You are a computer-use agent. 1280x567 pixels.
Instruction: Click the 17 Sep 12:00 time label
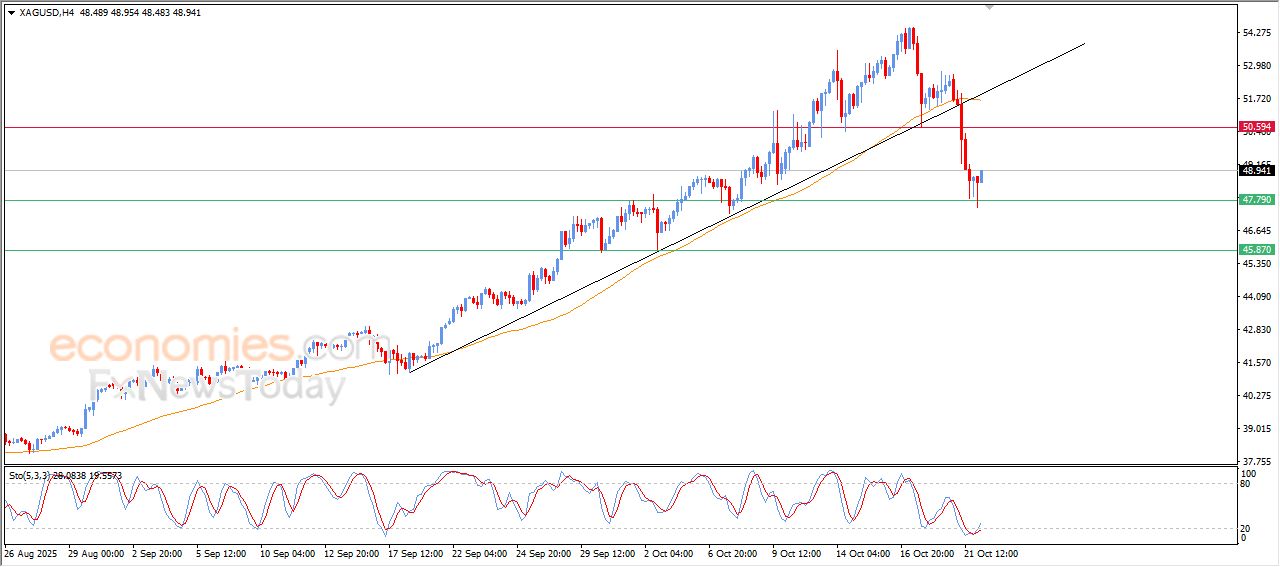414,552
